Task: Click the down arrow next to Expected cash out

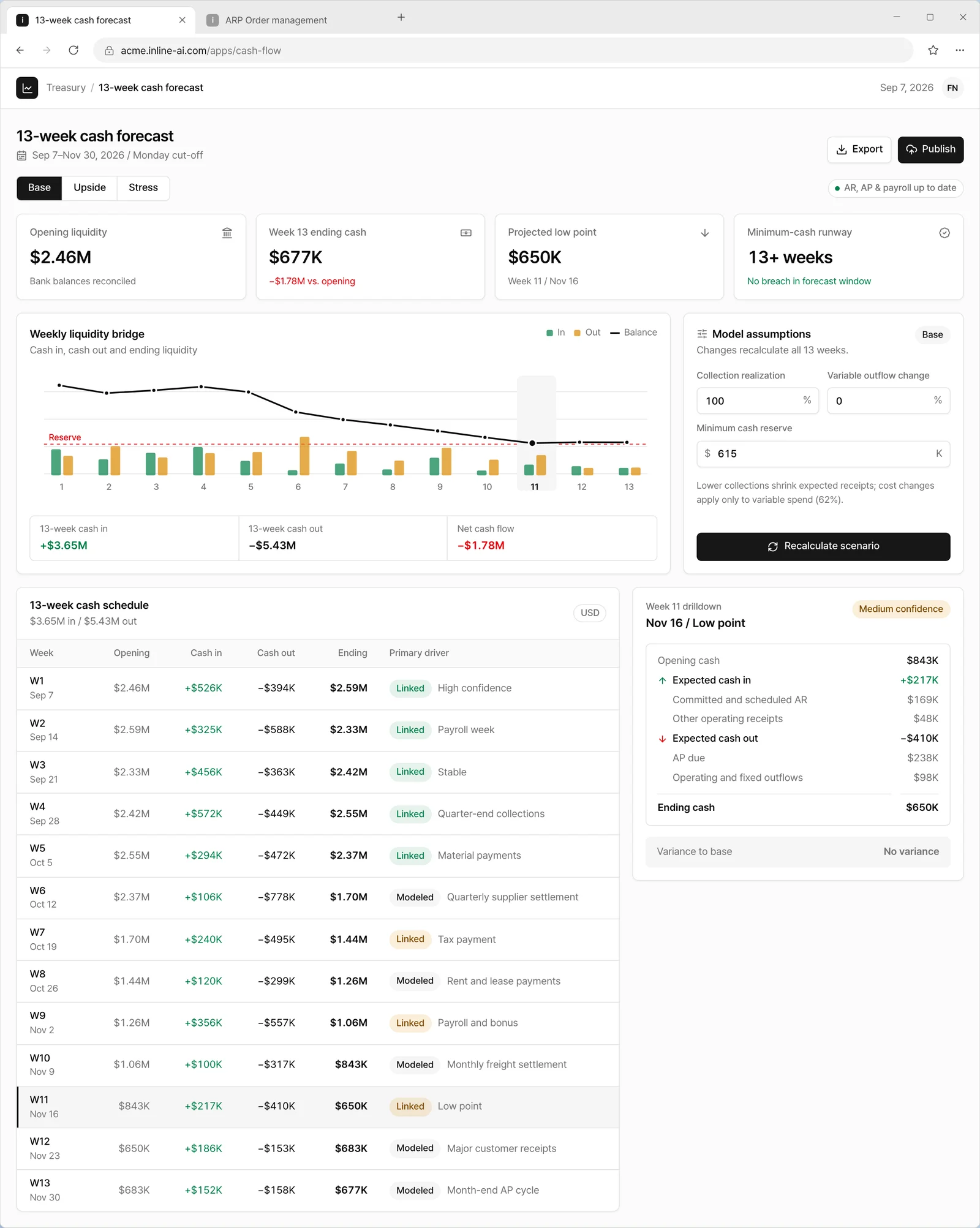Action: (x=662, y=739)
